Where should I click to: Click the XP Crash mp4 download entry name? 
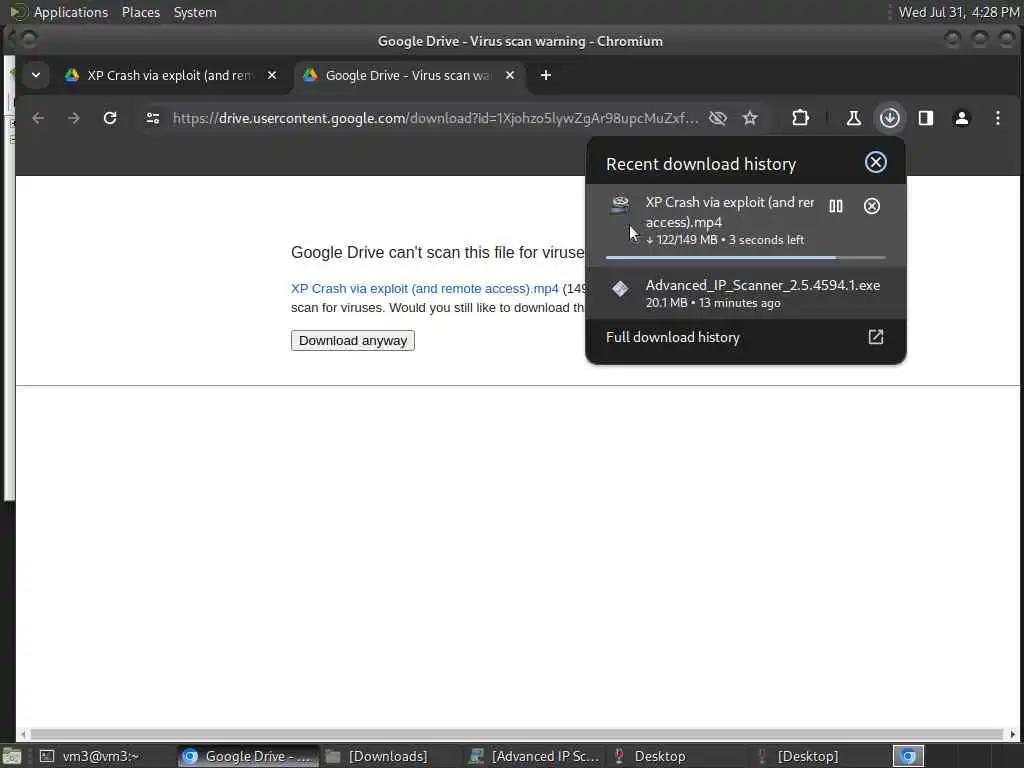(x=729, y=212)
